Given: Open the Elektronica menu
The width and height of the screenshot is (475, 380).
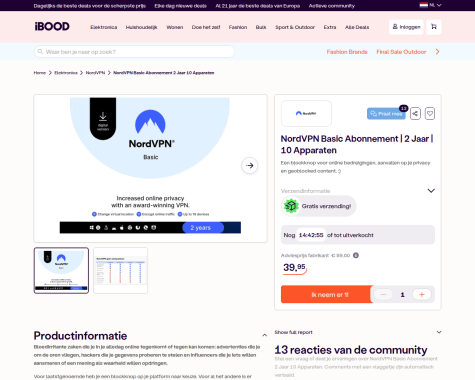Looking at the screenshot, I should (x=104, y=27).
